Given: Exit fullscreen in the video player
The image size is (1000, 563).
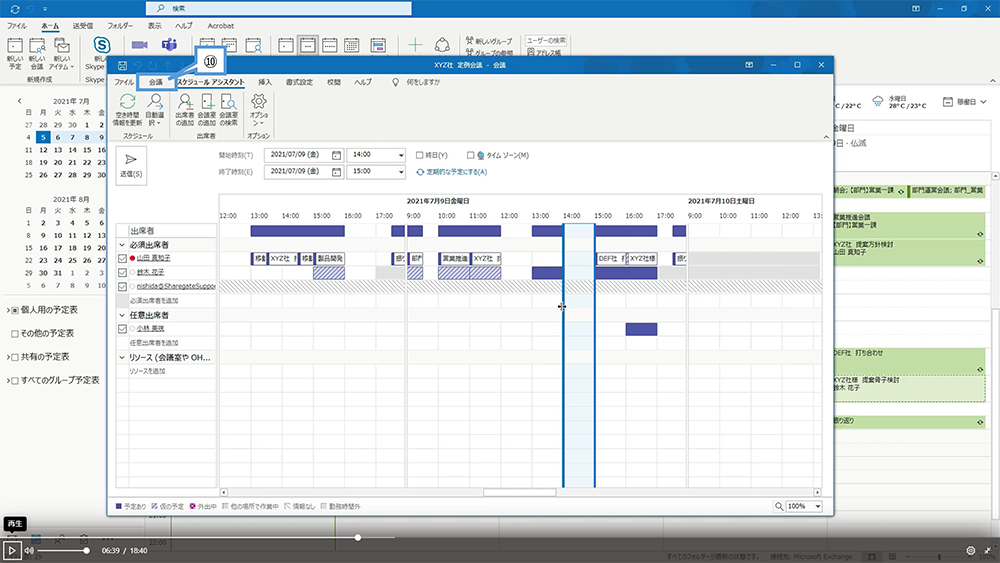Looking at the screenshot, I should (987, 550).
